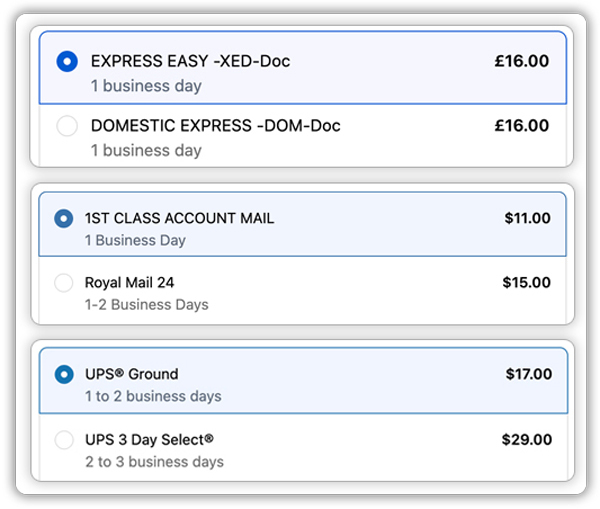The width and height of the screenshot is (600, 509).
Task: Select the UPS Ground radio button
Action: click(64, 375)
